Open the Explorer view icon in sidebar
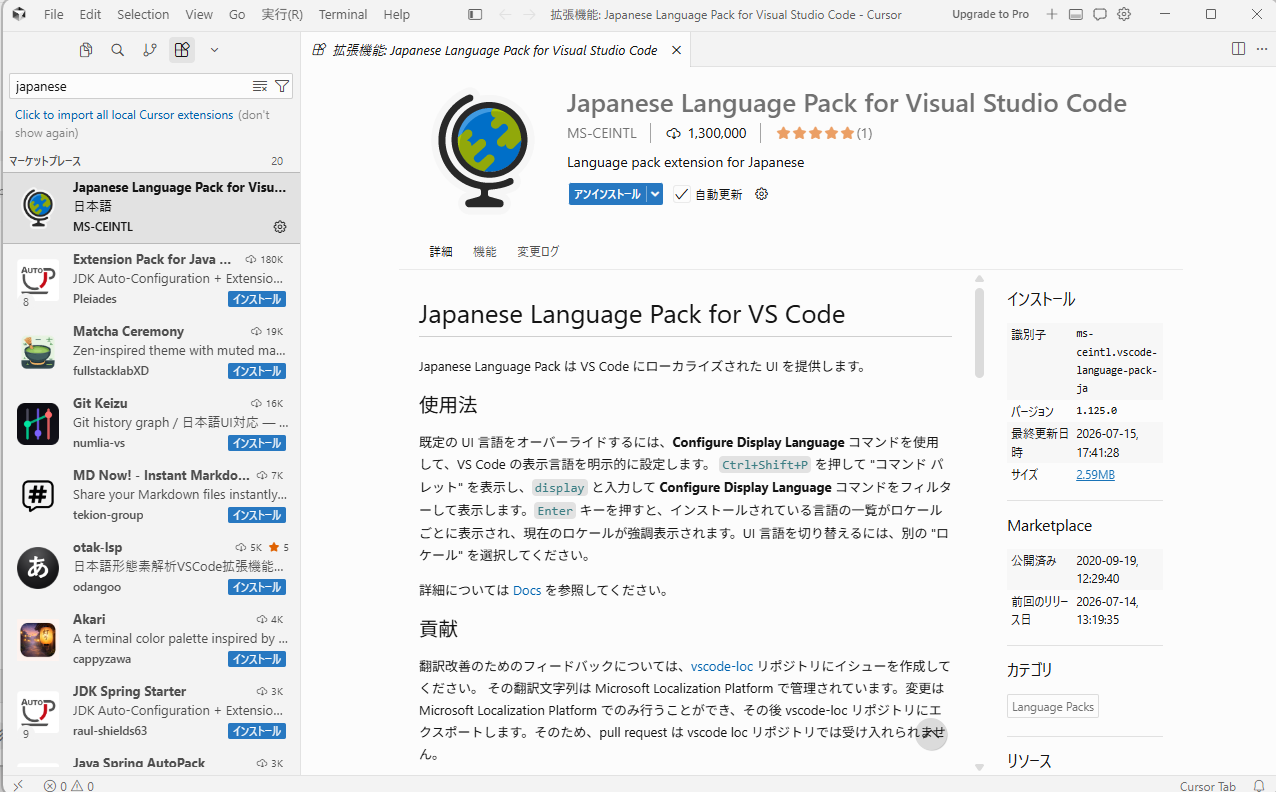1276x792 pixels. click(86, 50)
